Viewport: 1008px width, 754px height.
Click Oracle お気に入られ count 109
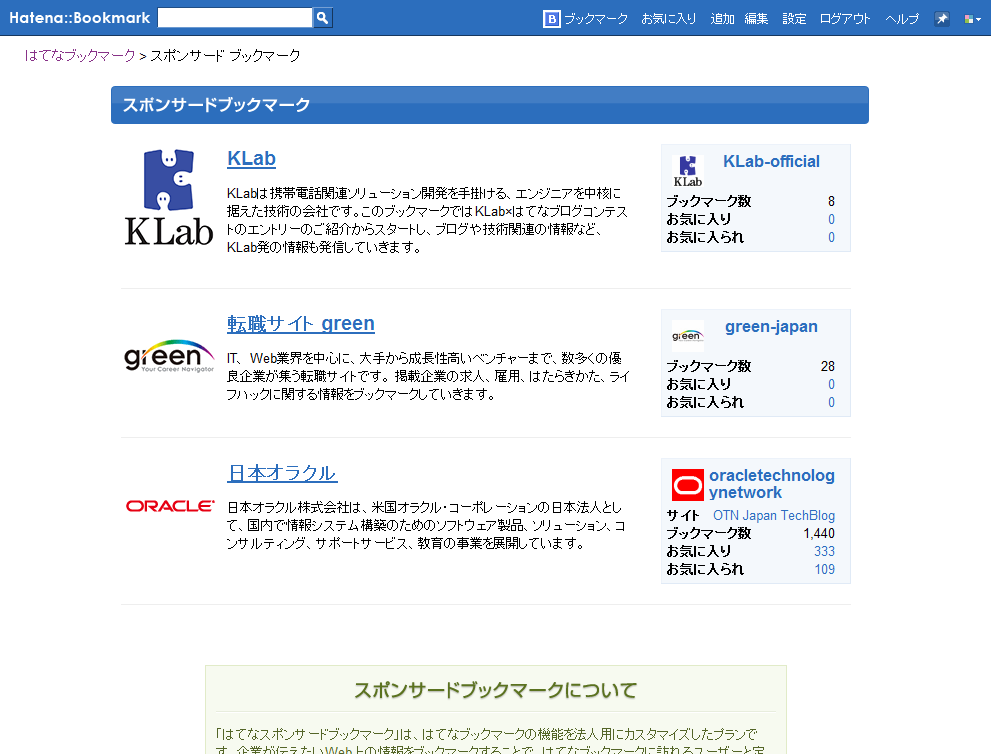click(x=825, y=570)
